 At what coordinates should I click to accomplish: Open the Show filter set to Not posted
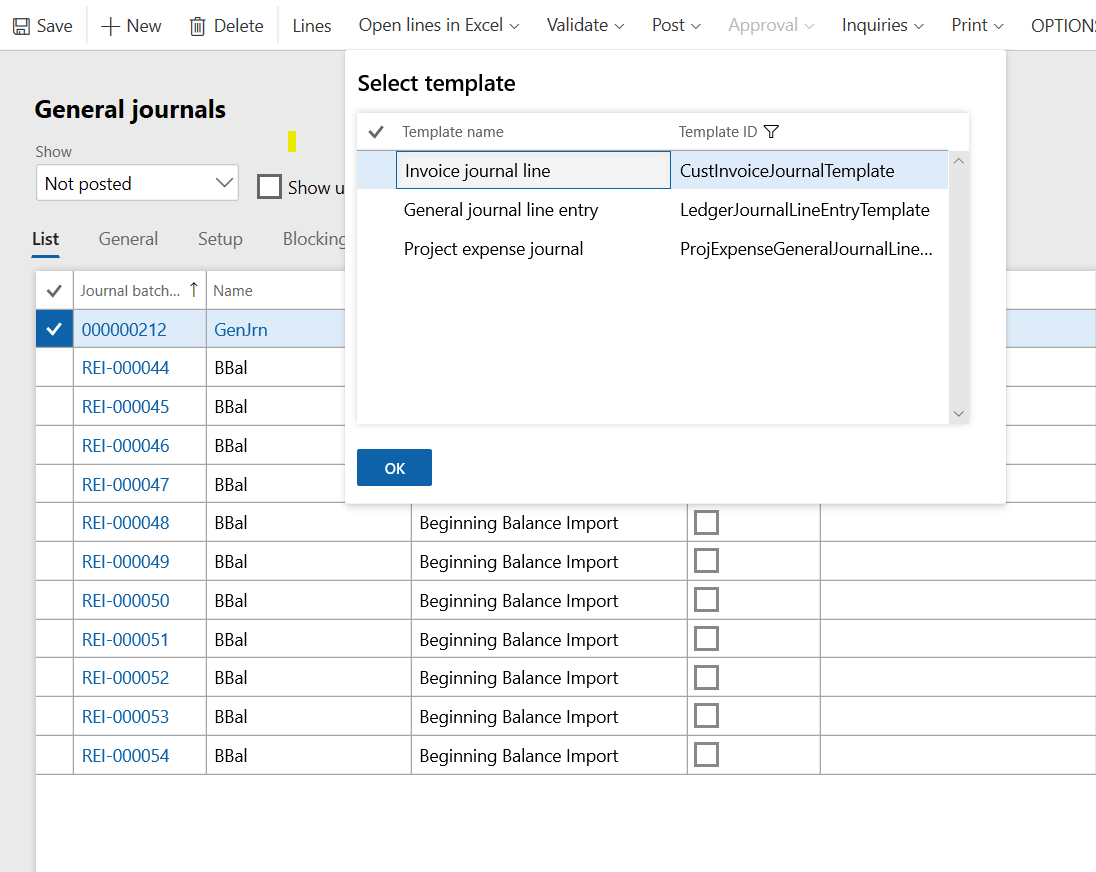click(x=137, y=183)
